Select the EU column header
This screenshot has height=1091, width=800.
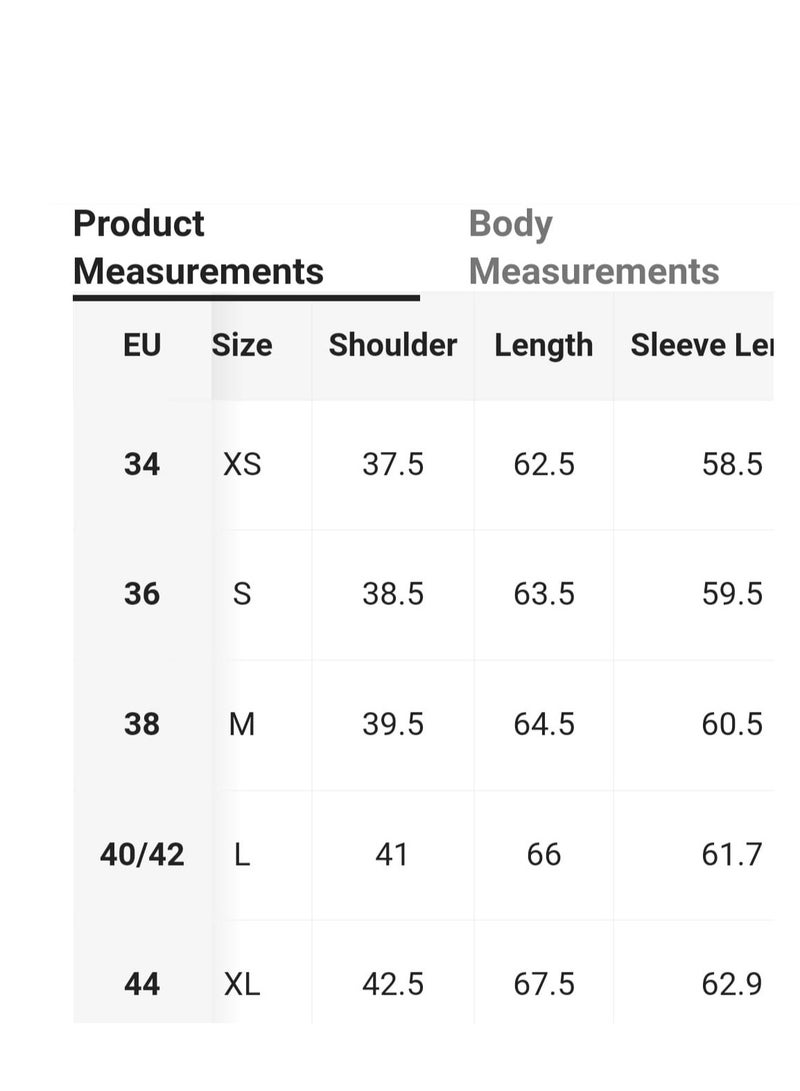tap(142, 345)
